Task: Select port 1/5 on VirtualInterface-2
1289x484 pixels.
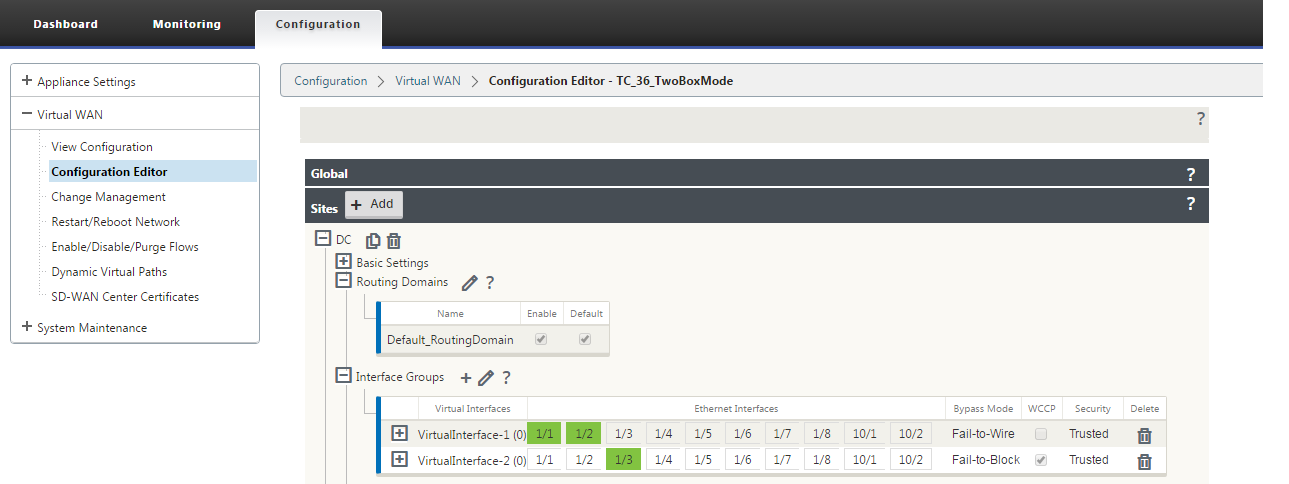Action: (x=704, y=460)
